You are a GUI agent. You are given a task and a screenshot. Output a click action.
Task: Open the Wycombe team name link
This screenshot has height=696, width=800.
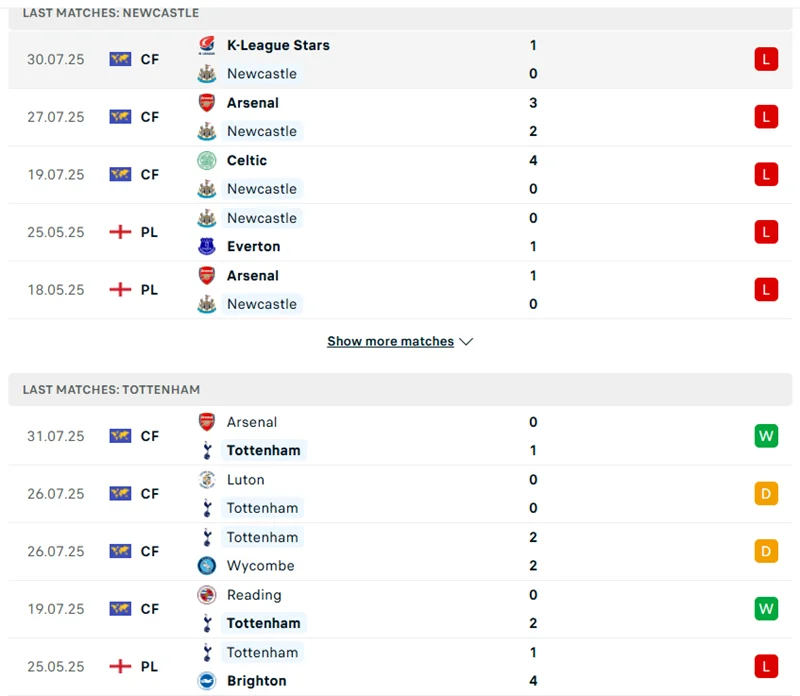pyautogui.click(x=260, y=565)
